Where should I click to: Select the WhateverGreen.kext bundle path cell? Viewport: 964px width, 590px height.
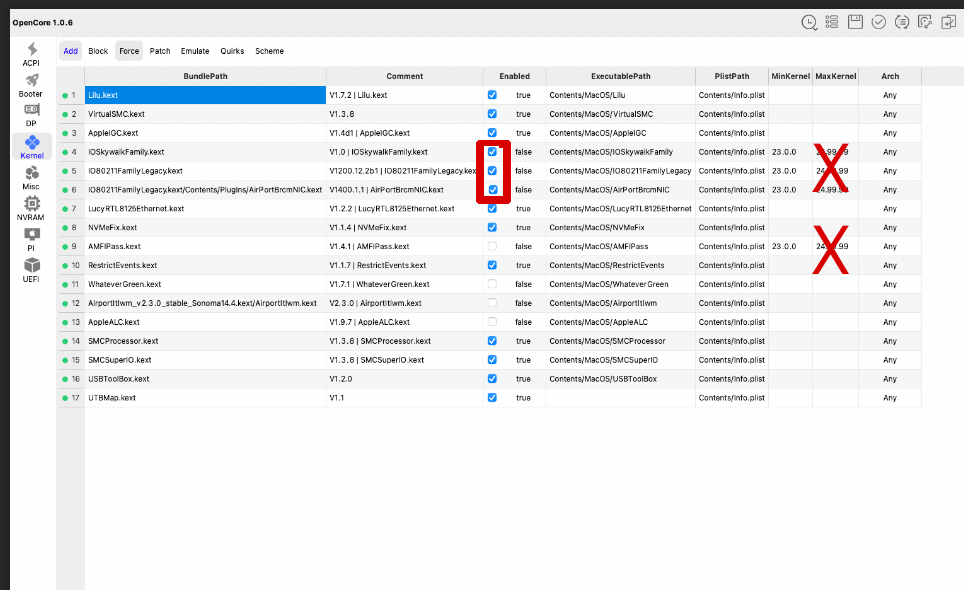[205, 284]
